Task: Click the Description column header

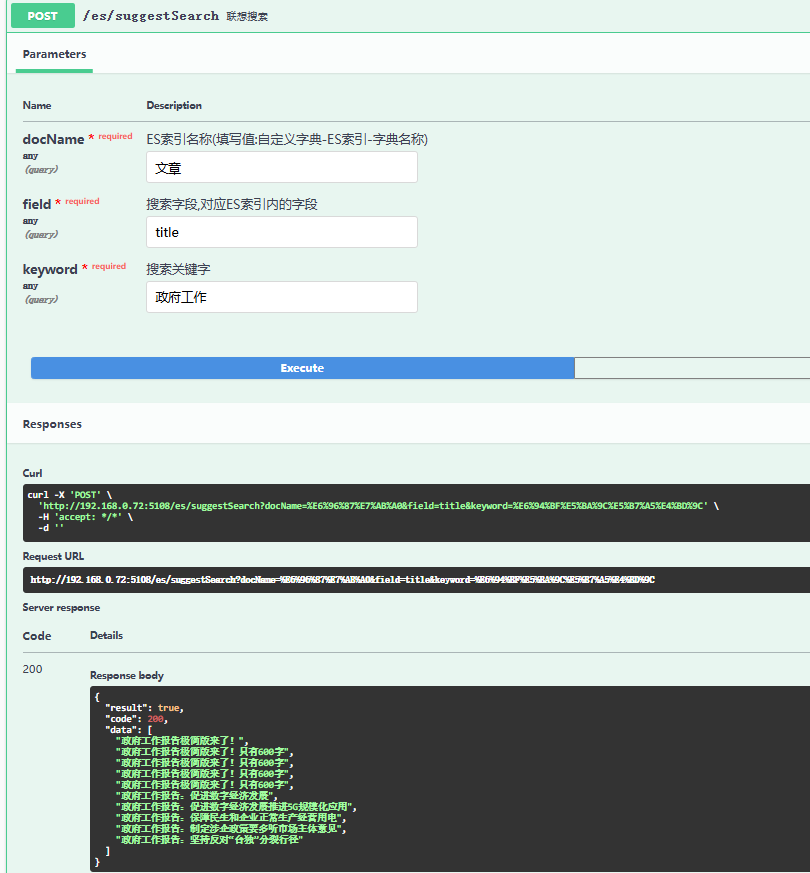Action: tap(174, 105)
